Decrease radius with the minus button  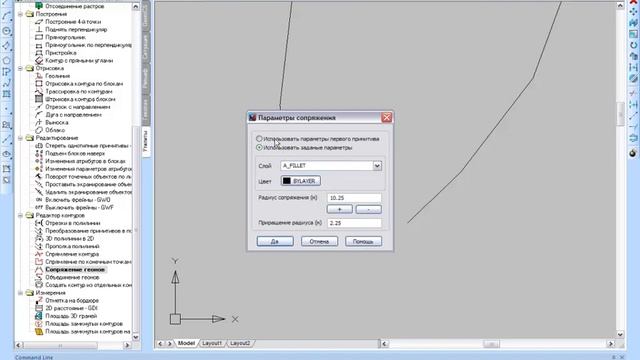coord(369,209)
